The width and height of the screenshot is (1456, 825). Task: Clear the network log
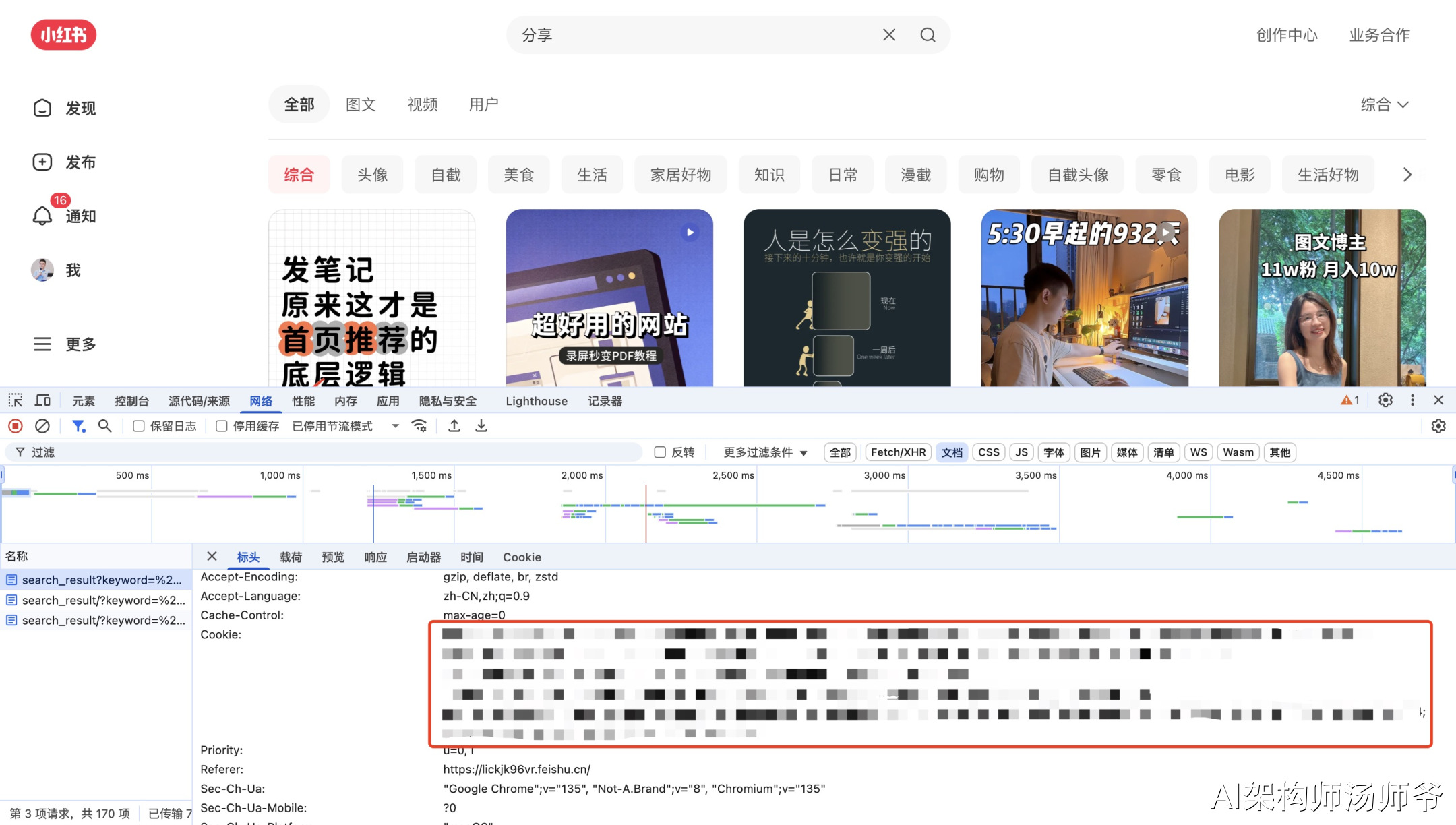click(42, 426)
